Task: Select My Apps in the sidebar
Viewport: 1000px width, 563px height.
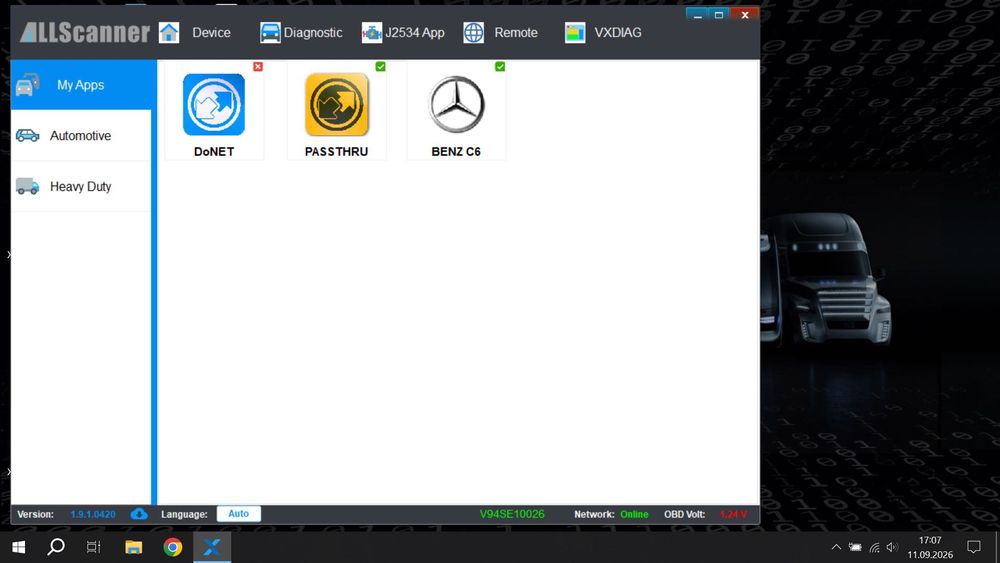Action: point(81,85)
